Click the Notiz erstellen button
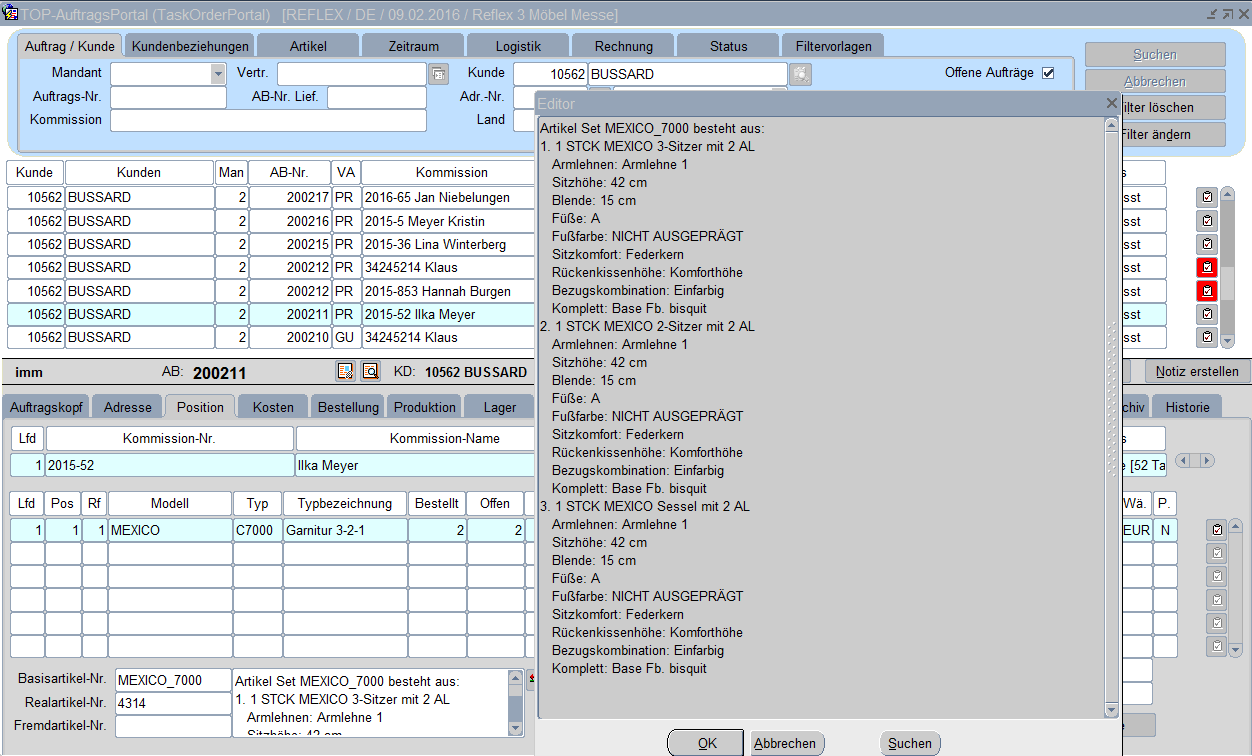The height and width of the screenshot is (756, 1252). 1197,371
